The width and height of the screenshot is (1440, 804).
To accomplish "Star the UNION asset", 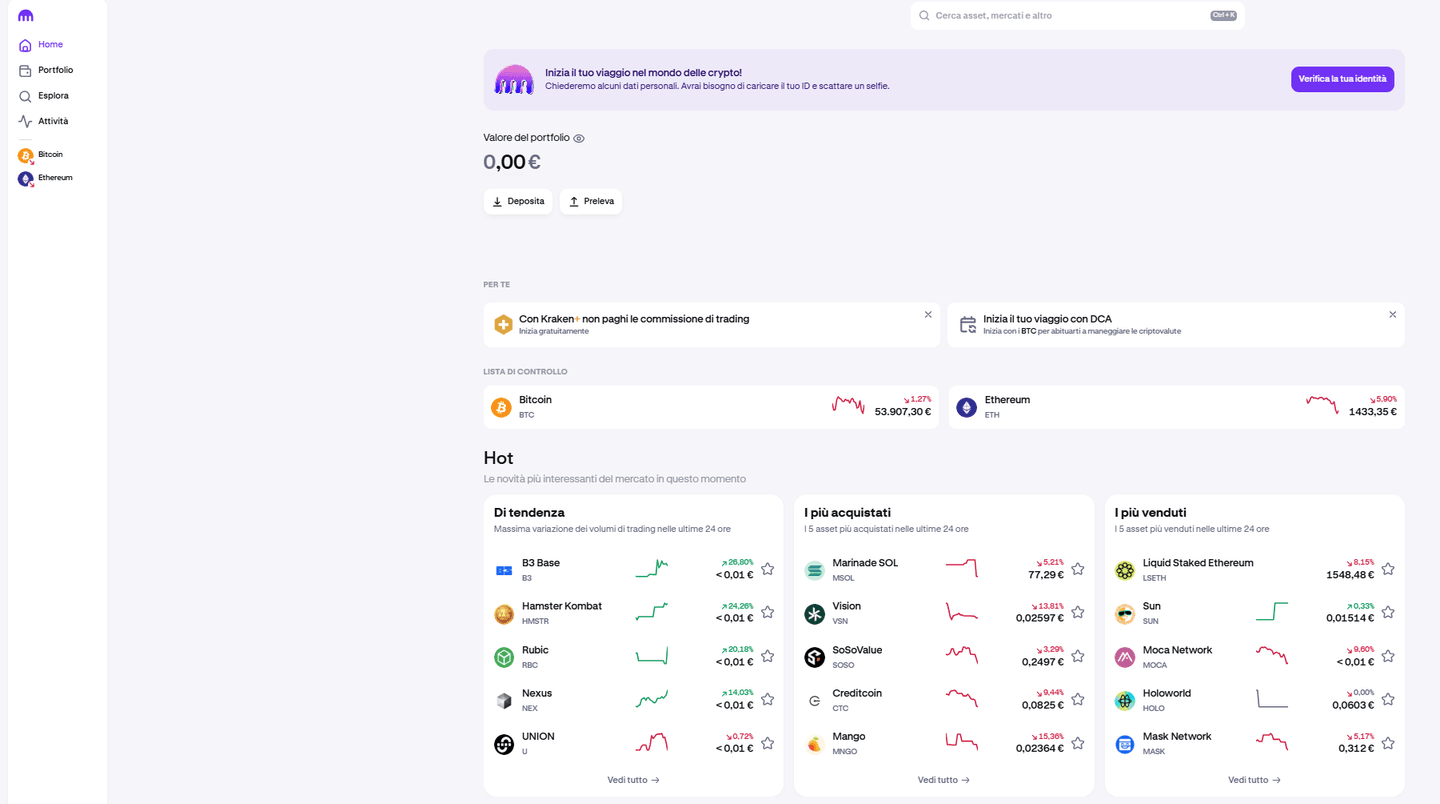I will 767,743.
